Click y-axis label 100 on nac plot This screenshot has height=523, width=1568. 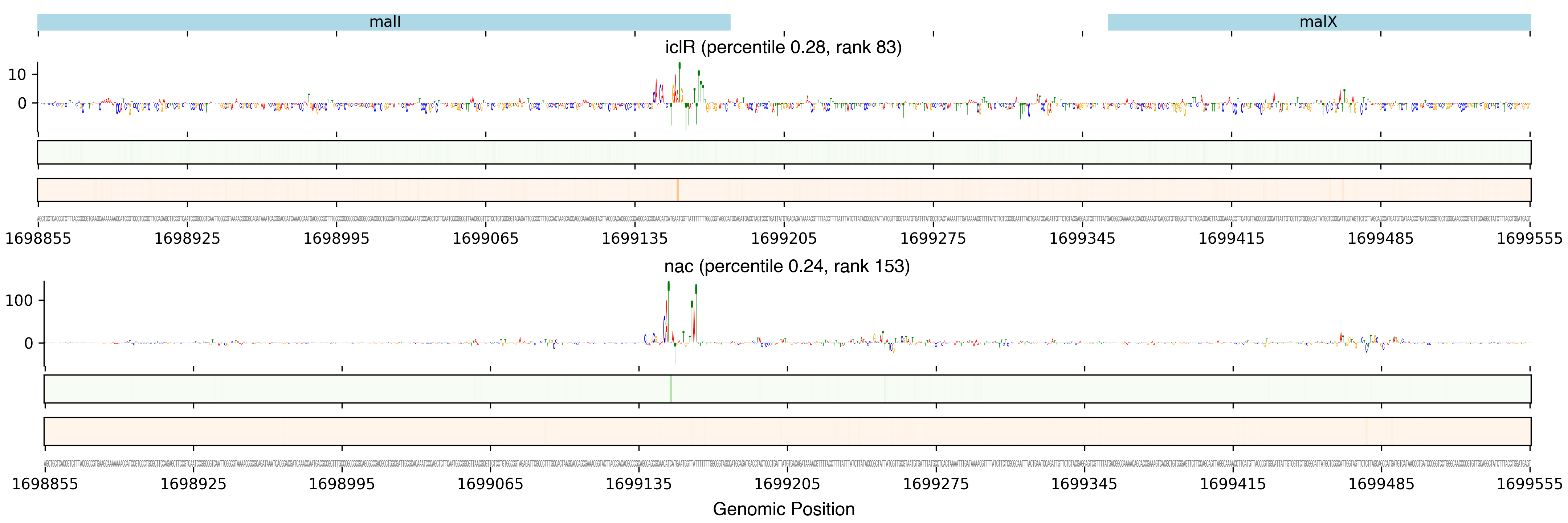19,300
